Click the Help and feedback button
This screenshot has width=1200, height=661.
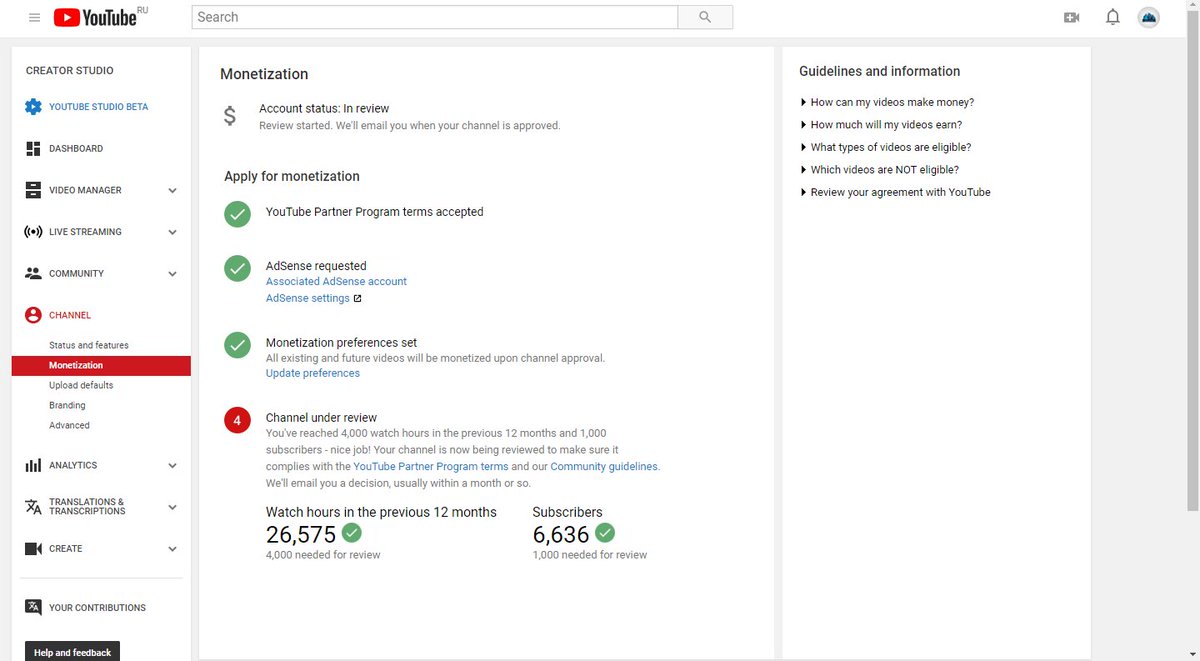[x=72, y=652]
